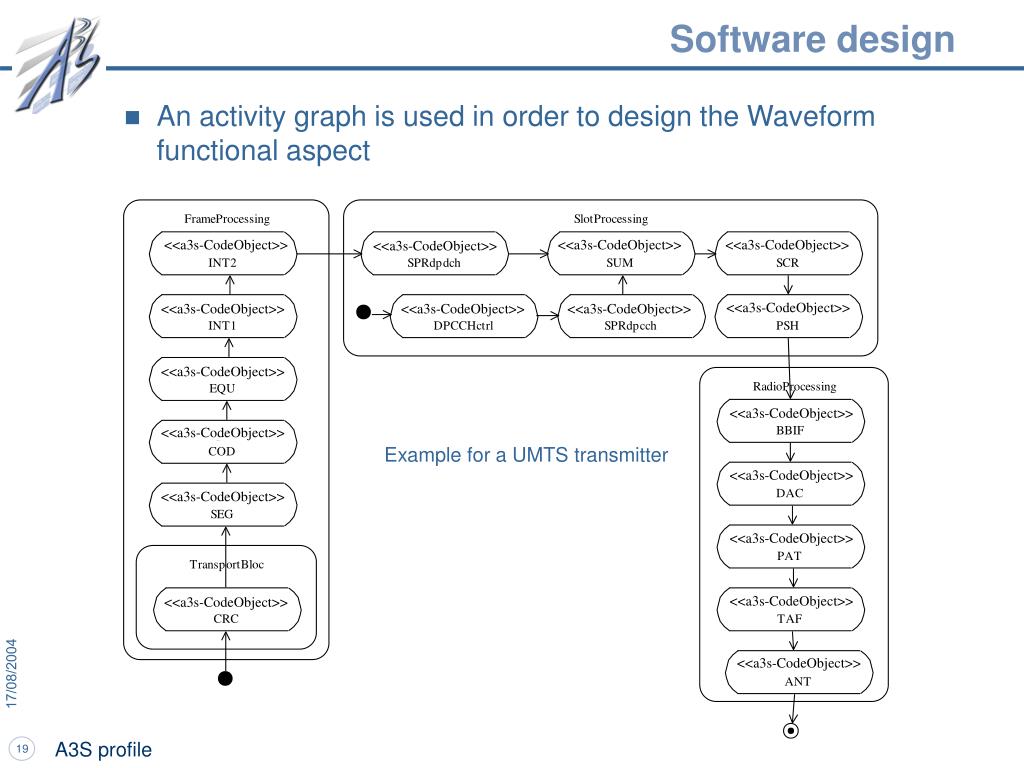Screen dimensions: 1024x768
Task: Select the INT1 code object node
Action: coord(223,317)
